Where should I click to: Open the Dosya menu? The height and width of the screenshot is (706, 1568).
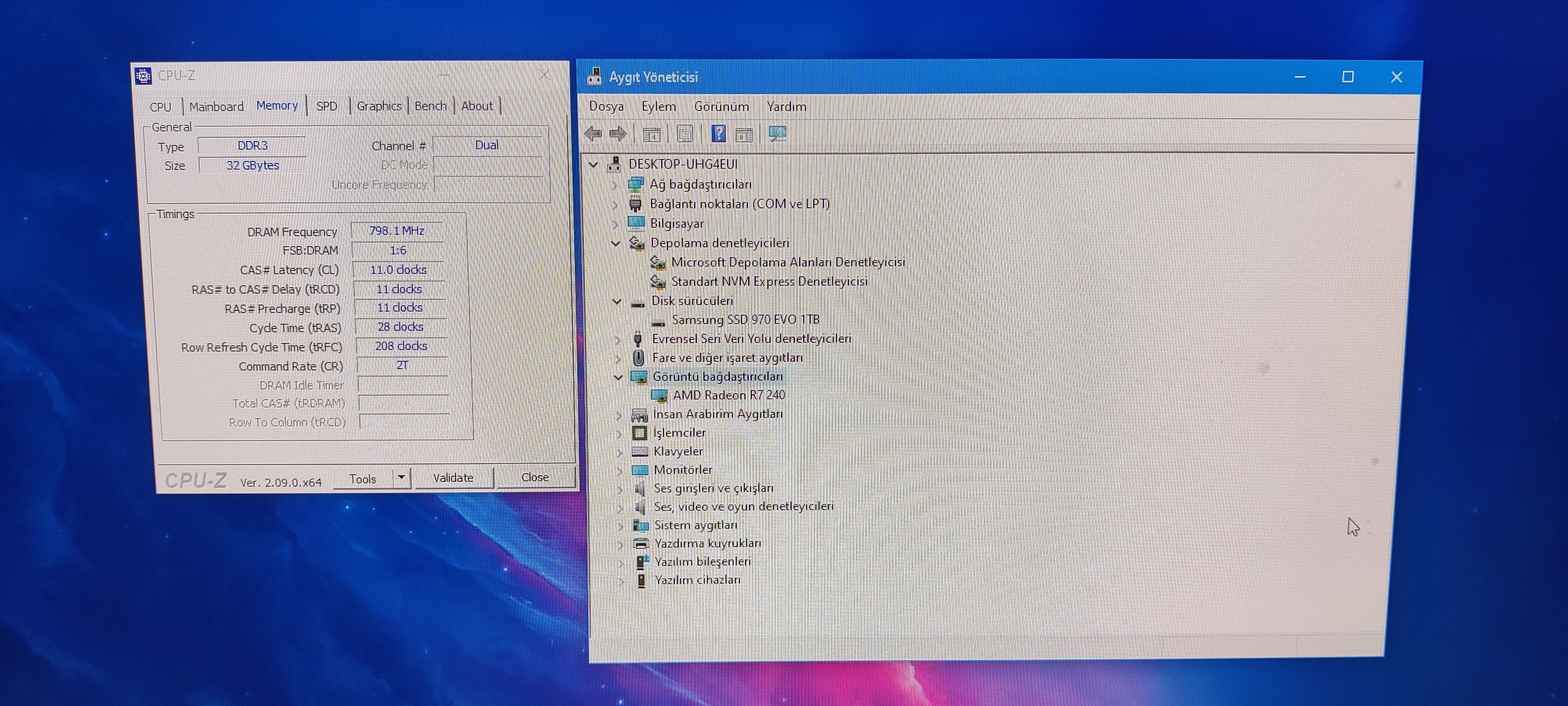pos(606,106)
